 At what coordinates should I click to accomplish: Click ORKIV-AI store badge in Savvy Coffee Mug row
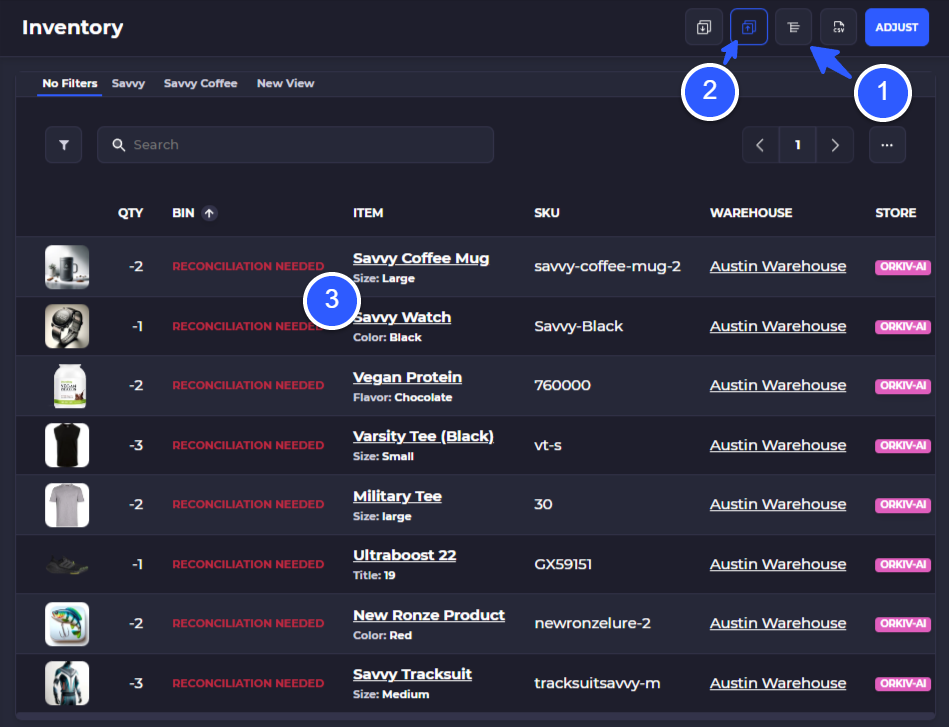pyautogui.click(x=902, y=267)
